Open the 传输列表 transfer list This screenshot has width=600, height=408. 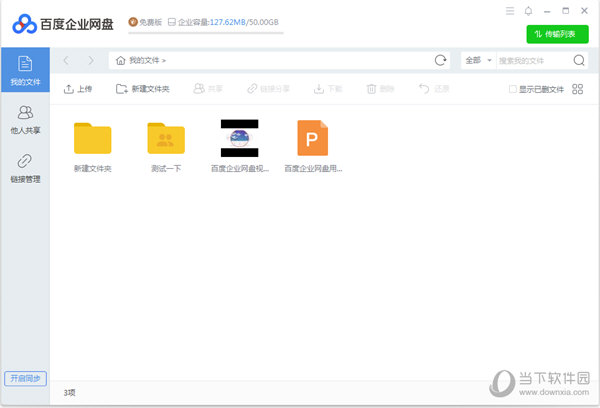pyautogui.click(x=557, y=34)
